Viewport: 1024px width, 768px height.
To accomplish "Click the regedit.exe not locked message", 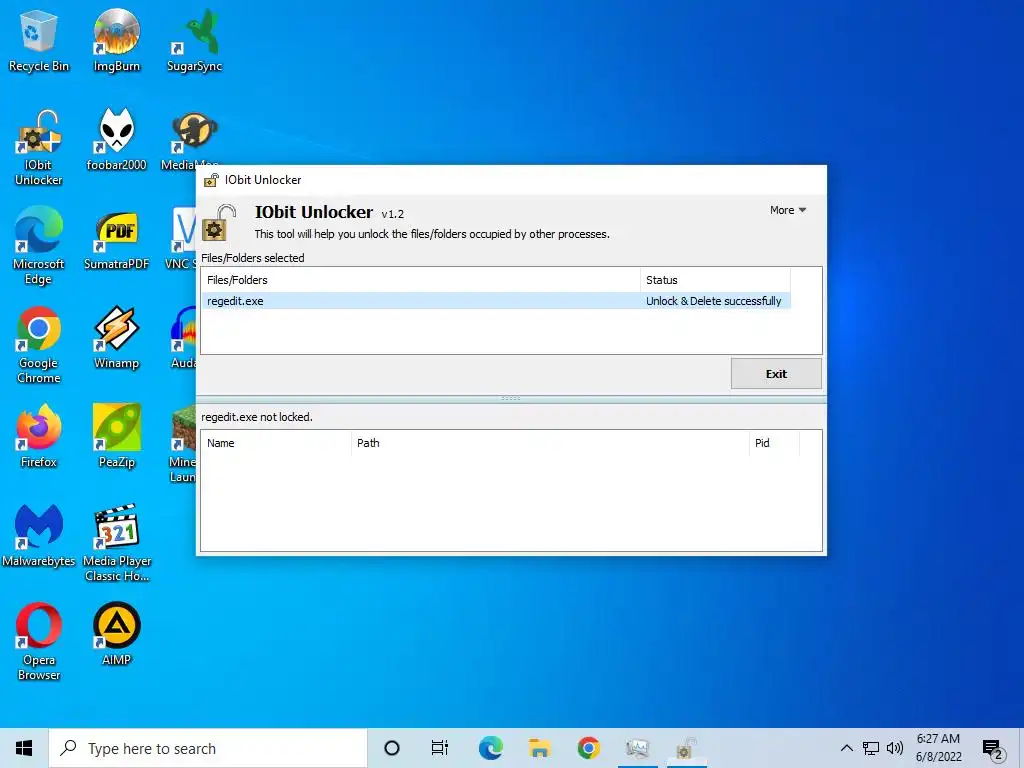I will 257,417.
